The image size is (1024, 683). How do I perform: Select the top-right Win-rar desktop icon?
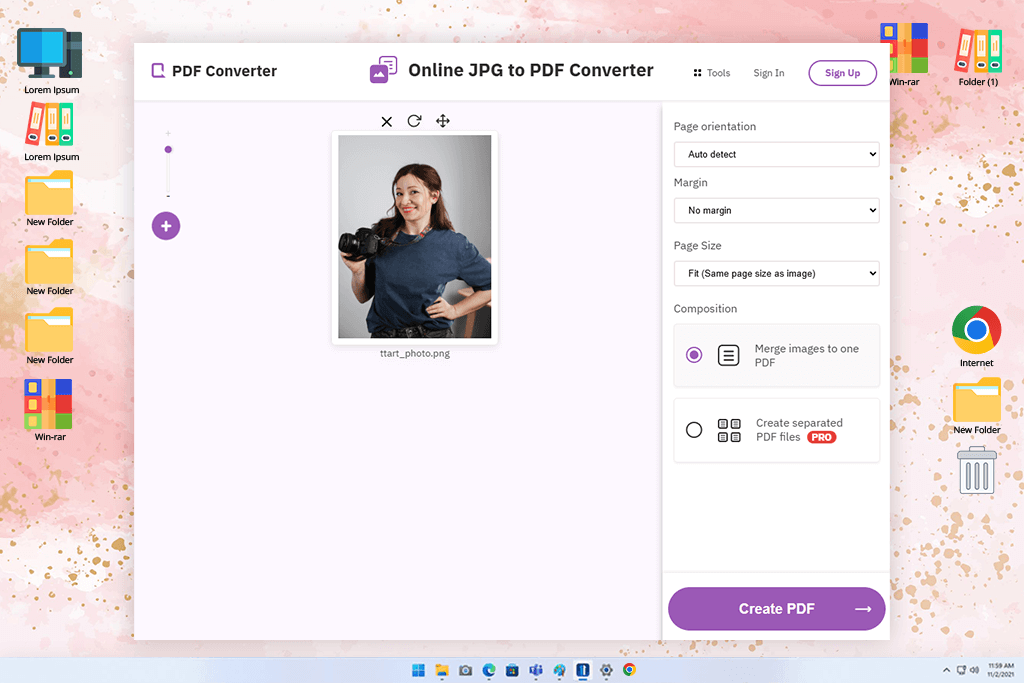point(904,55)
